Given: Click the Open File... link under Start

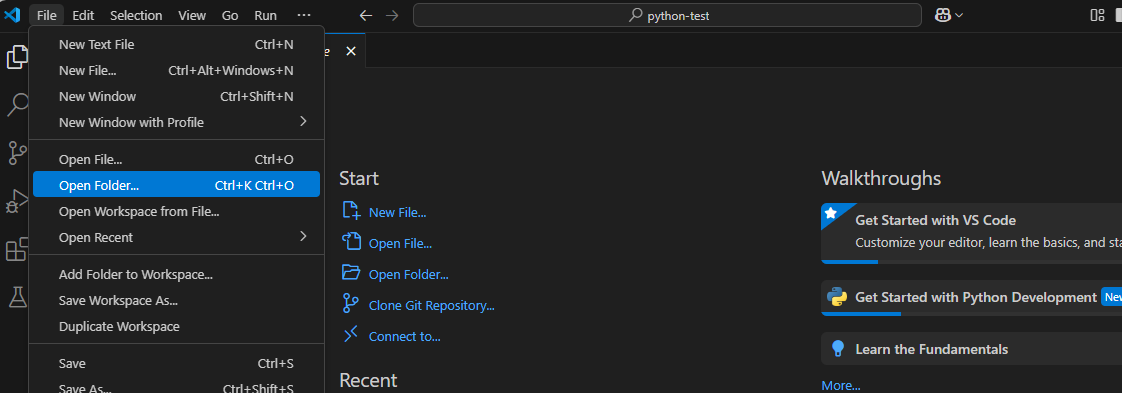Looking at the screenshot, I should (400, 243).
